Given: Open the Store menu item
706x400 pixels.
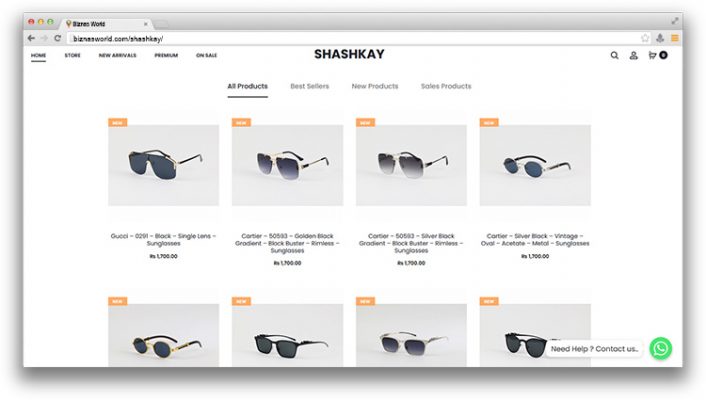Looking at the screenshot, I should pyautogui.click(x=72, y=55).
